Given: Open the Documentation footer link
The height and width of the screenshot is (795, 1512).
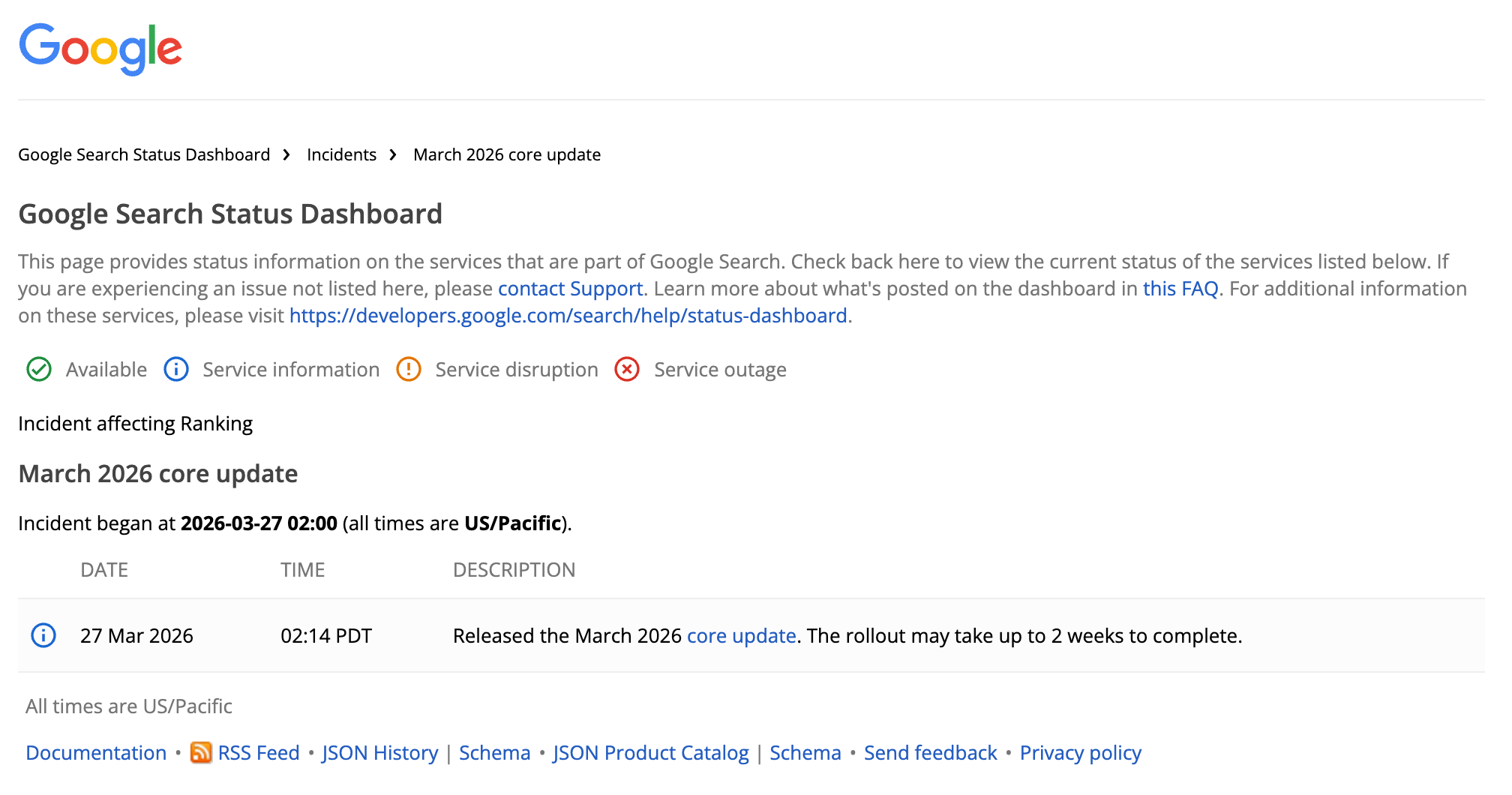Looking at the screenshot, I should (96, 752).
